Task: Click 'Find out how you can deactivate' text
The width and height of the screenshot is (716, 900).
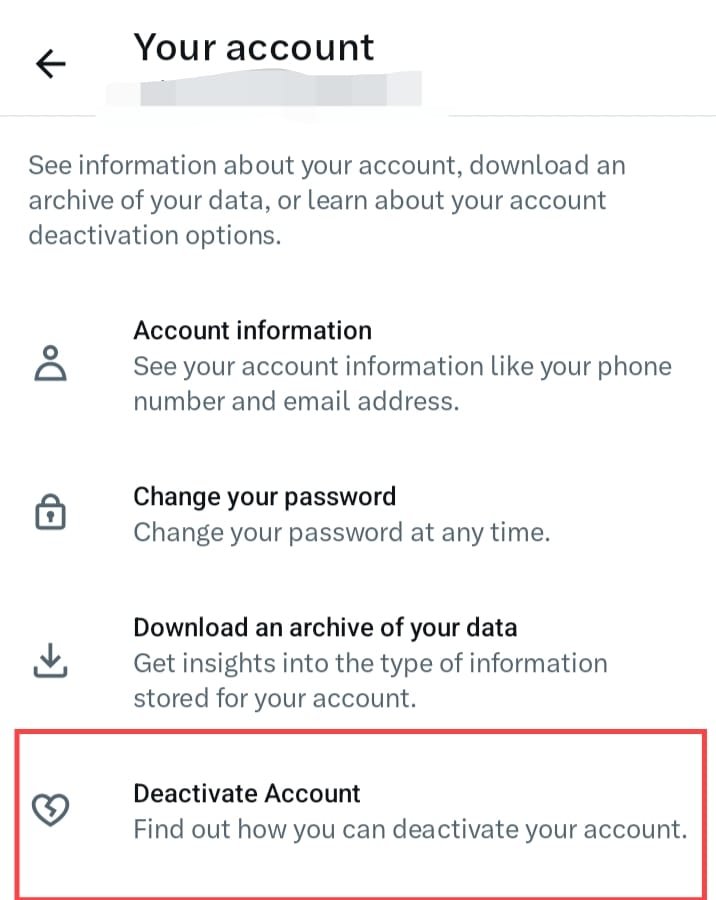Action: [410, 829]
